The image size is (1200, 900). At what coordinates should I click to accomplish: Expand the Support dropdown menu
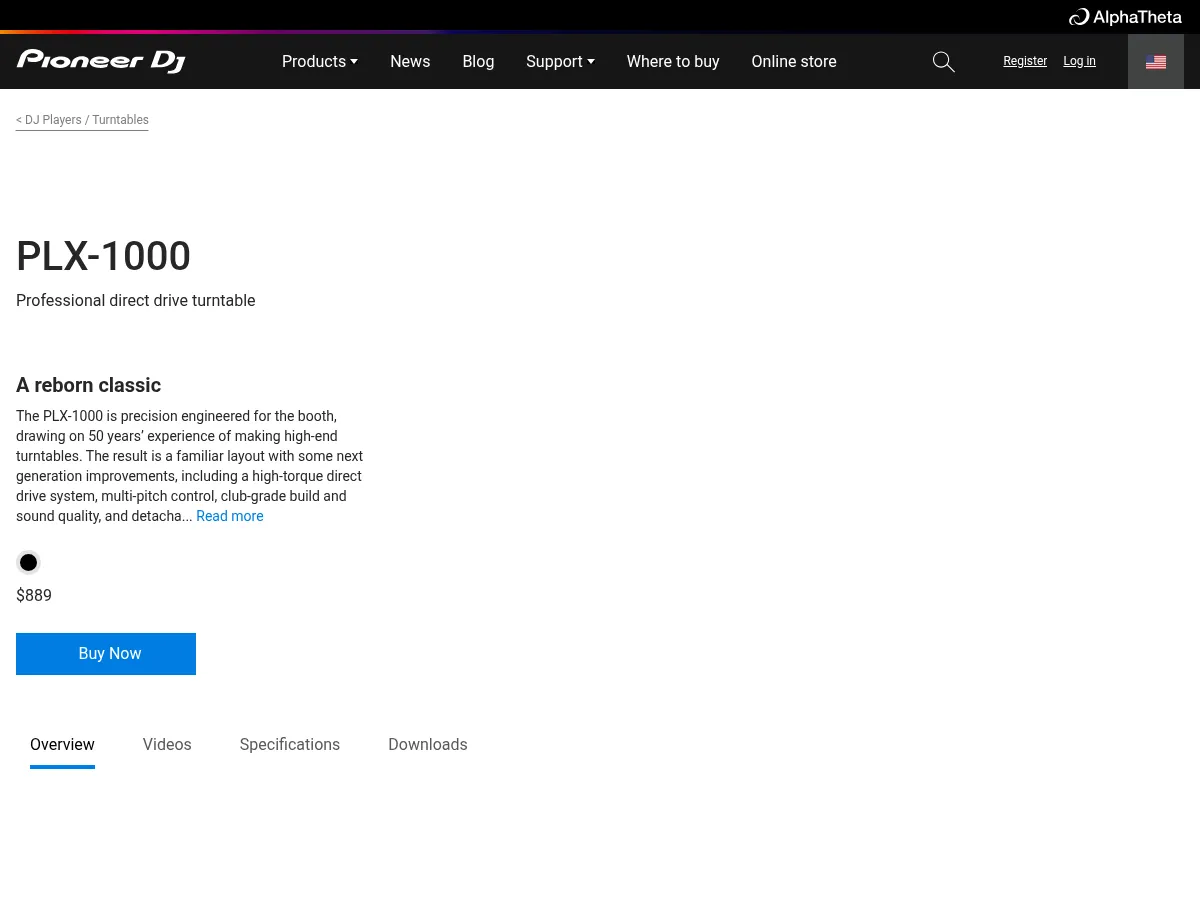tap(560, 62)
